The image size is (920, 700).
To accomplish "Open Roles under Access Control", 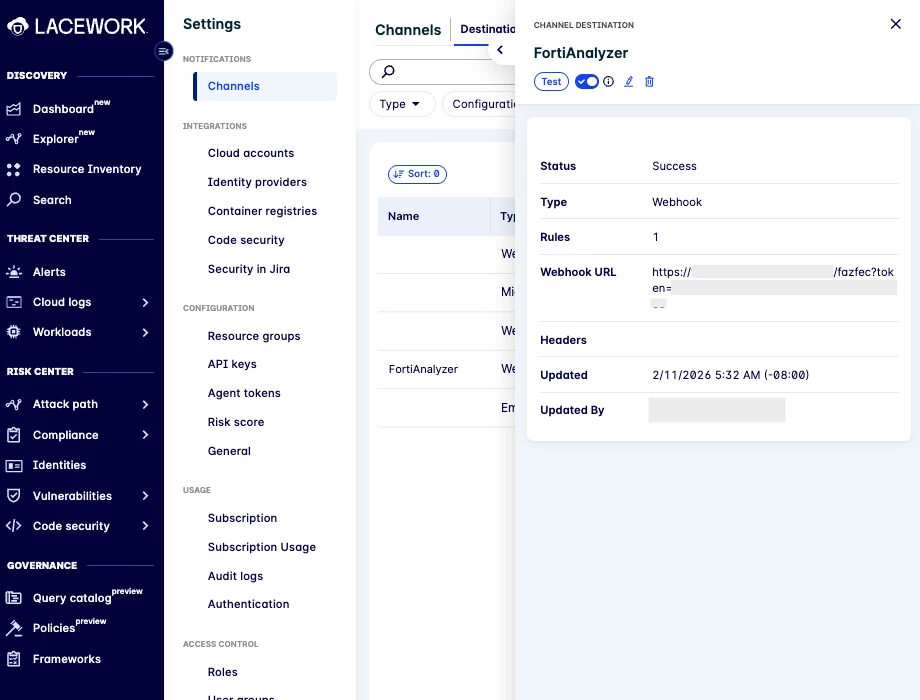I will click(222, 672).
